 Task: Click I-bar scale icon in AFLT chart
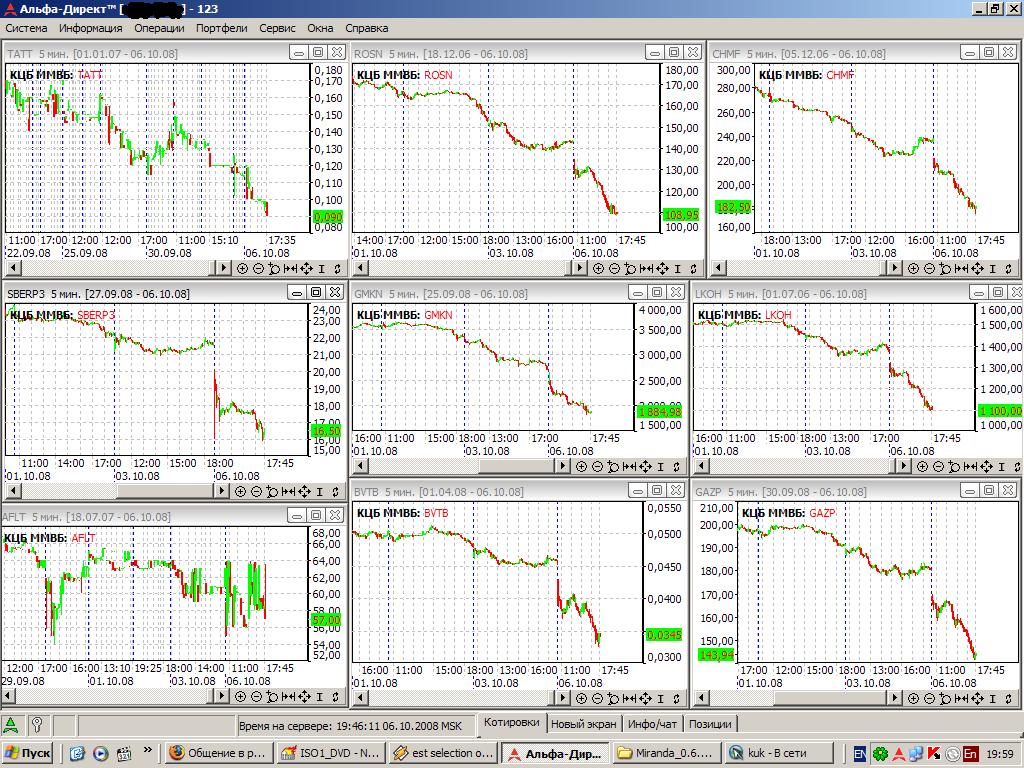(319, 697)
